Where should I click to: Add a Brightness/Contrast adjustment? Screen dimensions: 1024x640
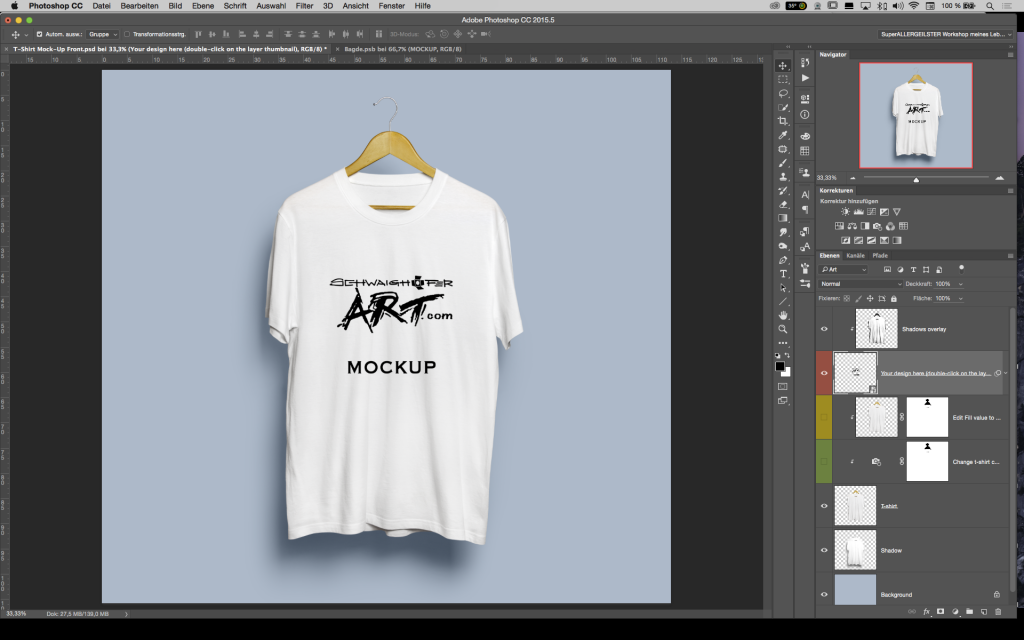[846, 212]
